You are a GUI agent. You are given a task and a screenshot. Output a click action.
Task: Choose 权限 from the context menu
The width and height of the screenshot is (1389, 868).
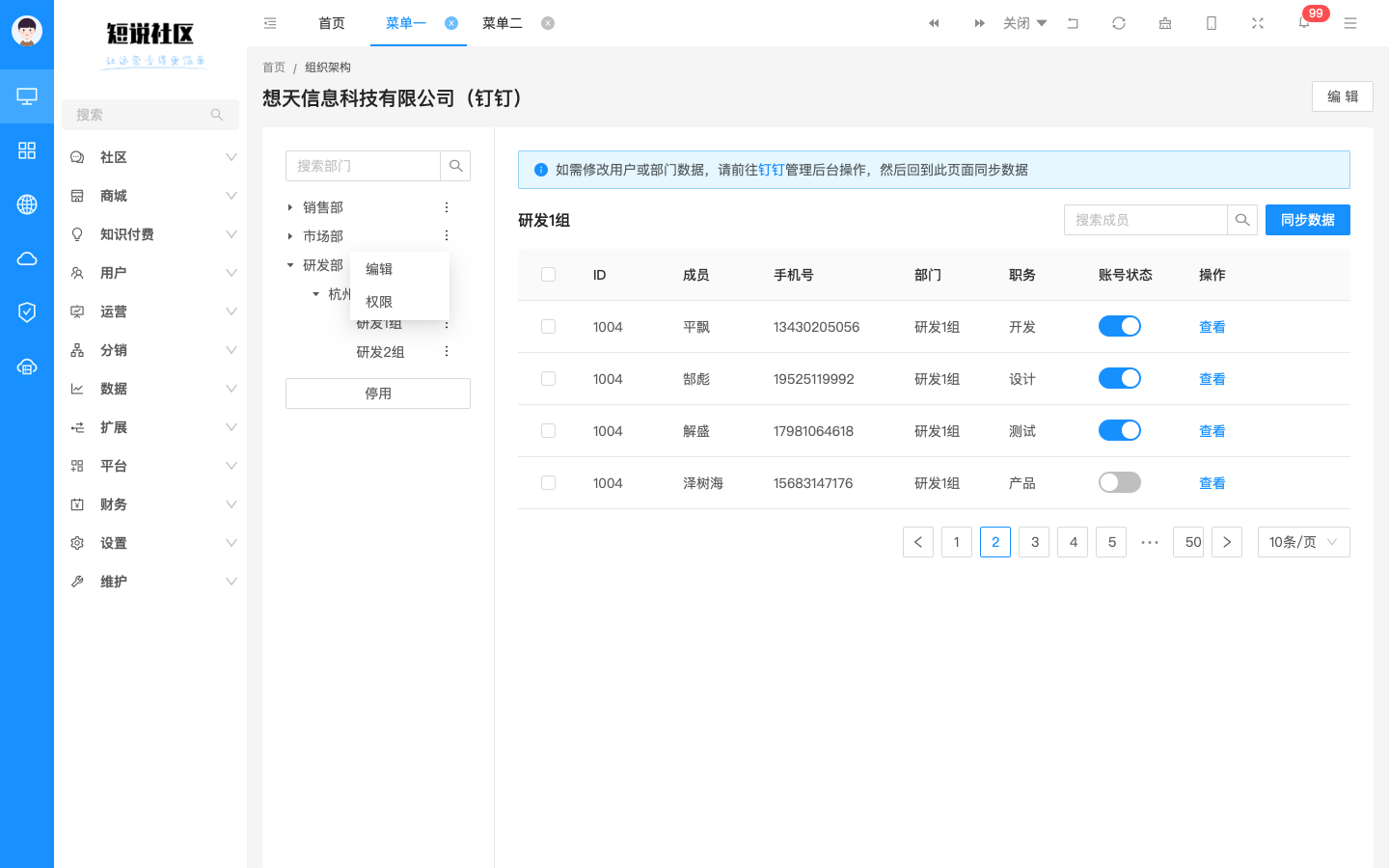tap(379, 302)
